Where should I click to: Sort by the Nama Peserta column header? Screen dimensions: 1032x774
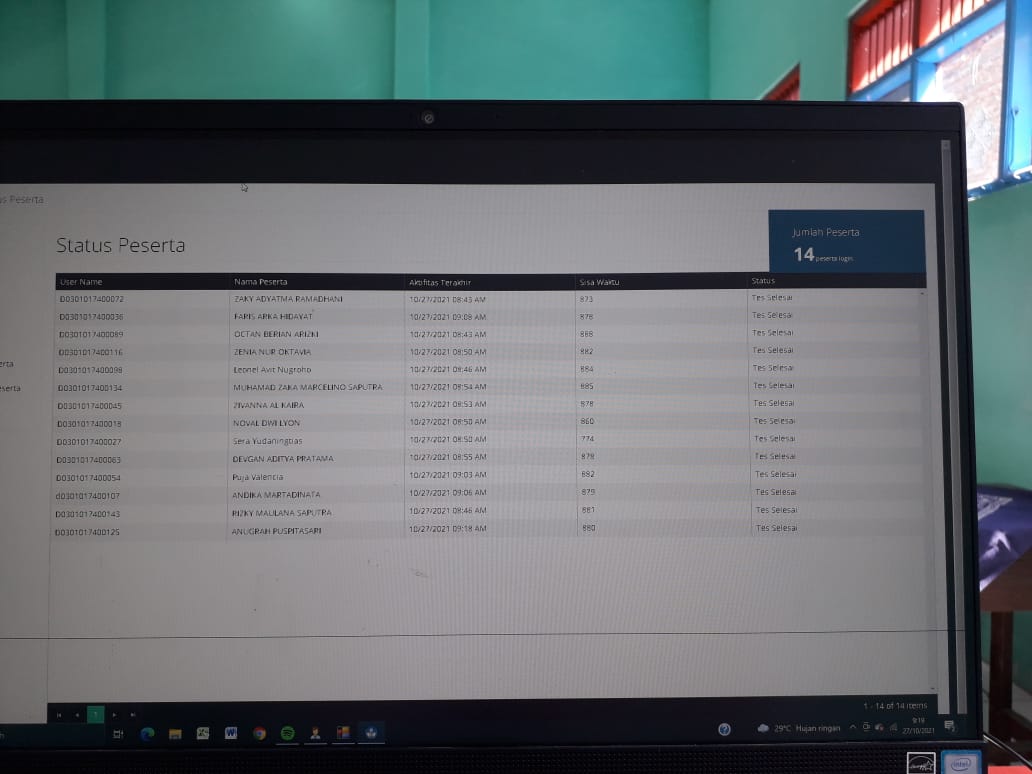point(260,282)
